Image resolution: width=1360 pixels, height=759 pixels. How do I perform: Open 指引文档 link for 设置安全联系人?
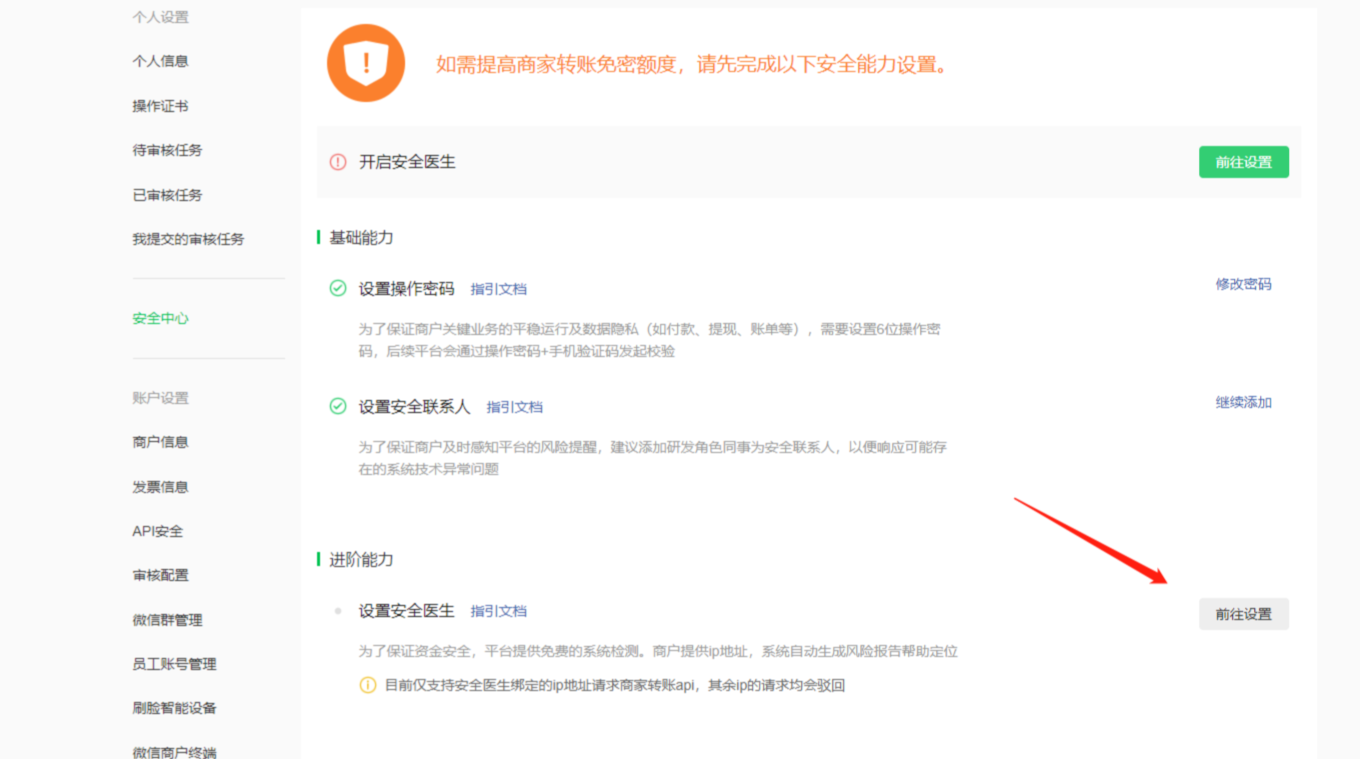(514, 407)
